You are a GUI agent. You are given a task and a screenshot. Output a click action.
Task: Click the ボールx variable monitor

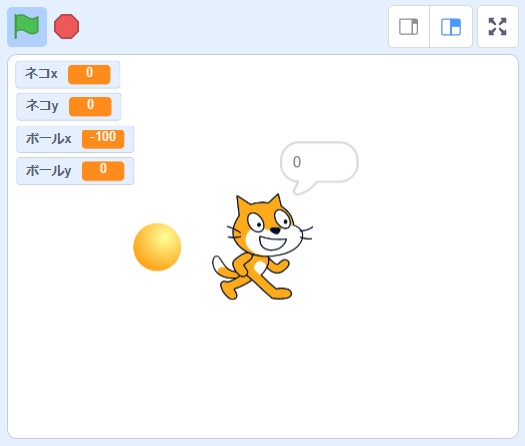(75, 139)
